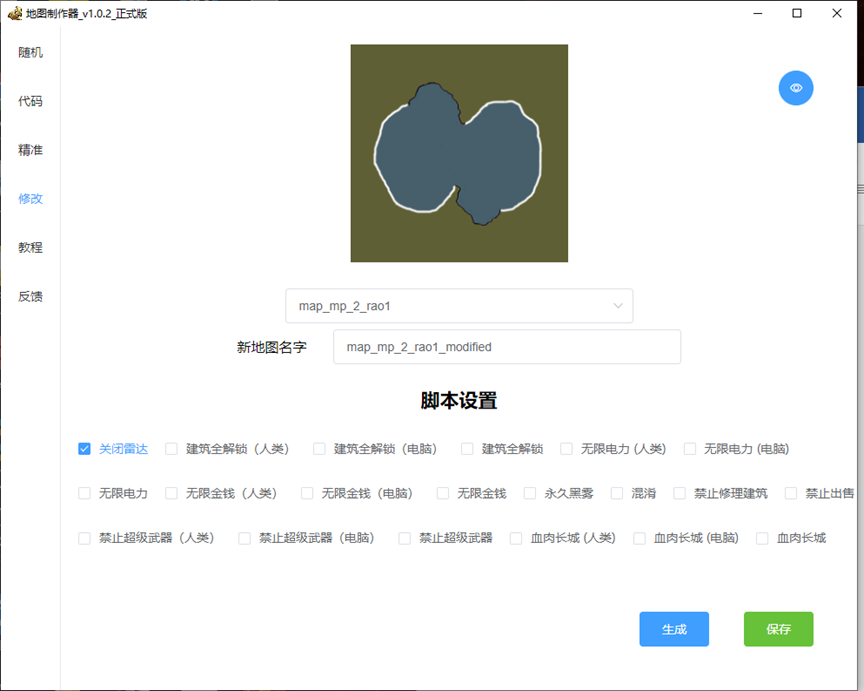The image size is (864, 691).
Task: Select the 精准 sidebar tab
Action: pos(30,150)
